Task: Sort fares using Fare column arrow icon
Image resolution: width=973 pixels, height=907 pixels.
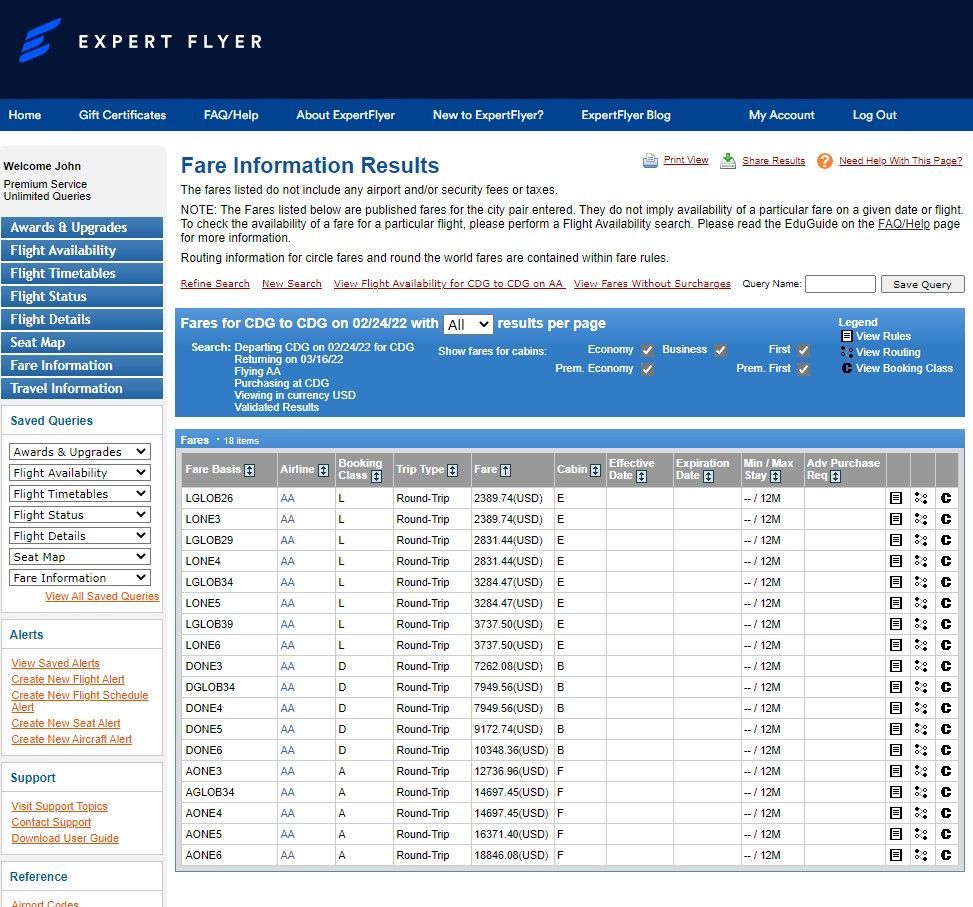Action: point(506,470)
